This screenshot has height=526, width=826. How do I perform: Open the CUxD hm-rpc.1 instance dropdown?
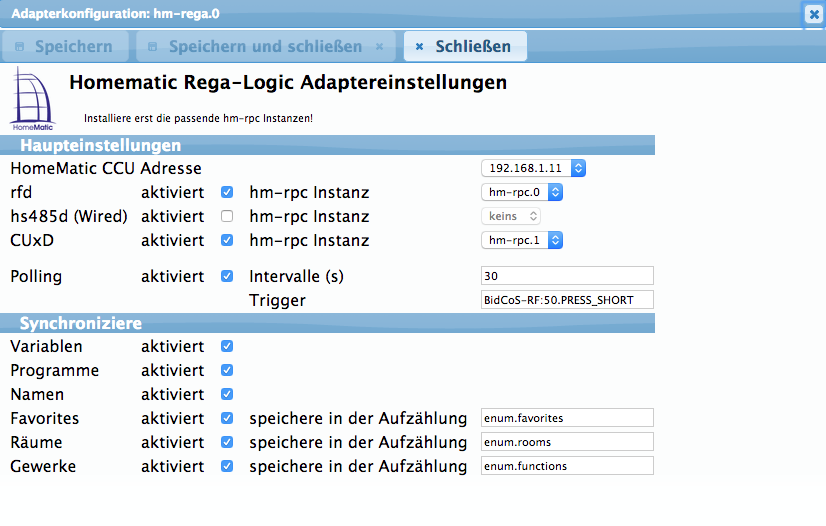[x=522, y=240]
